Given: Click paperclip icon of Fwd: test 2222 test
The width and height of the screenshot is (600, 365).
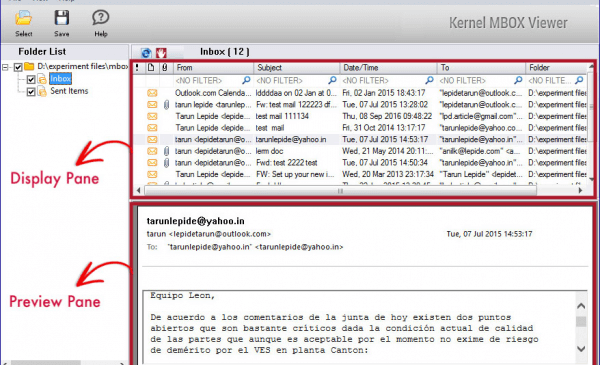Looking at the screenshot, I should pos(166,163).
